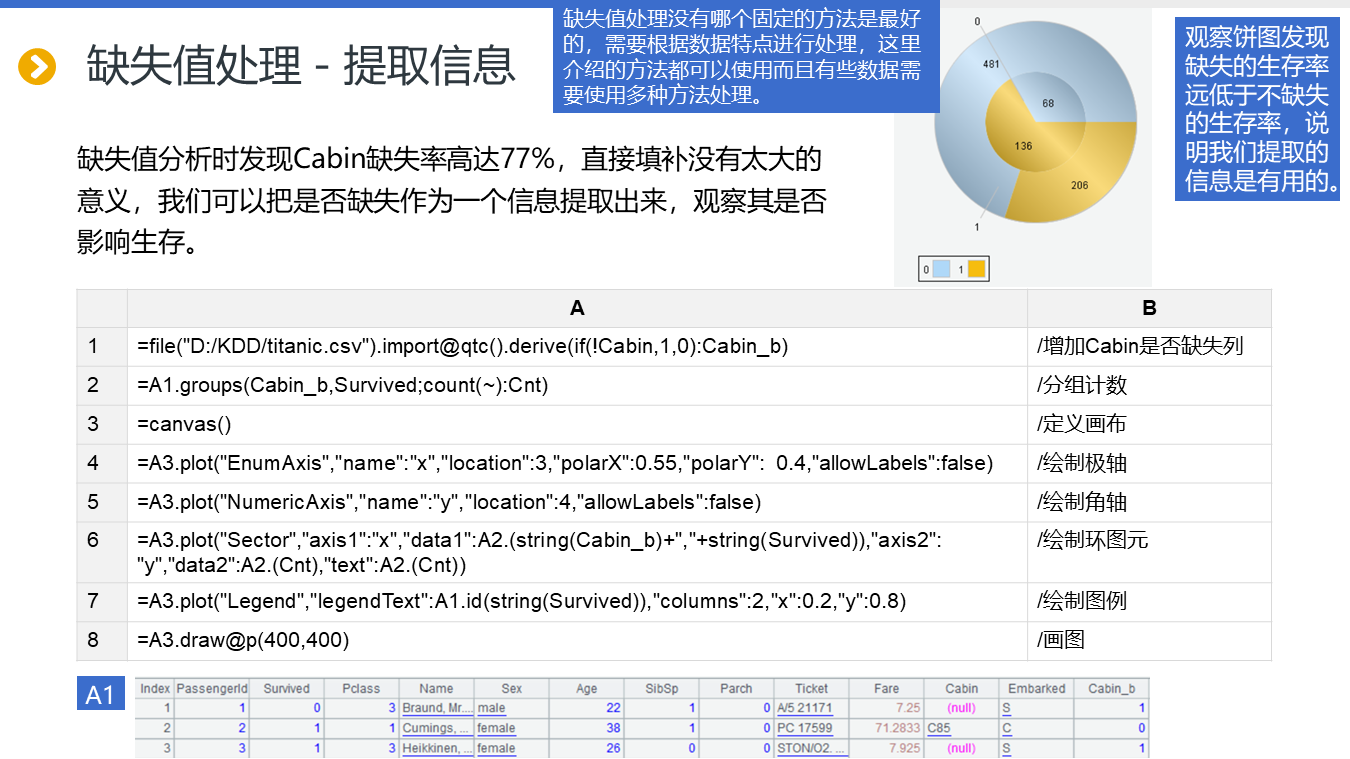This screenshot has height=759, width=1350.
Task: Click the cell containing =canvas()
Action: point(577,424)
